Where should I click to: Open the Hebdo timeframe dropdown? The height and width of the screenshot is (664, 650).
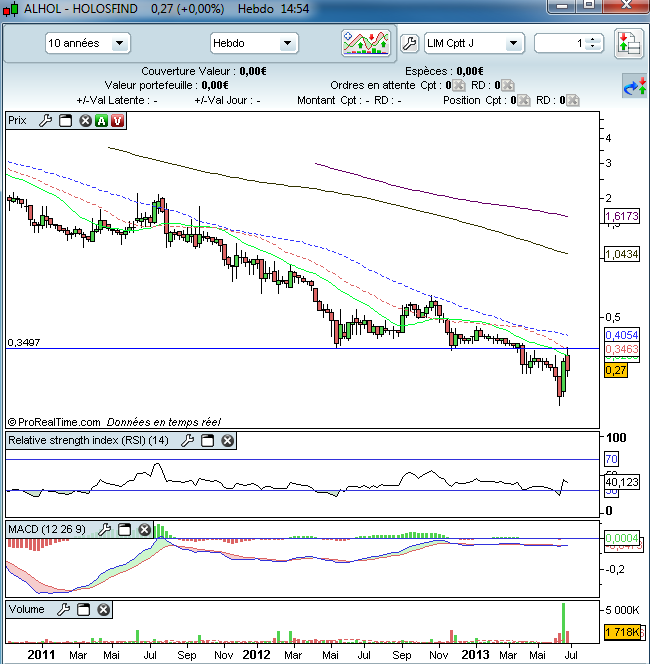(254, 43)
